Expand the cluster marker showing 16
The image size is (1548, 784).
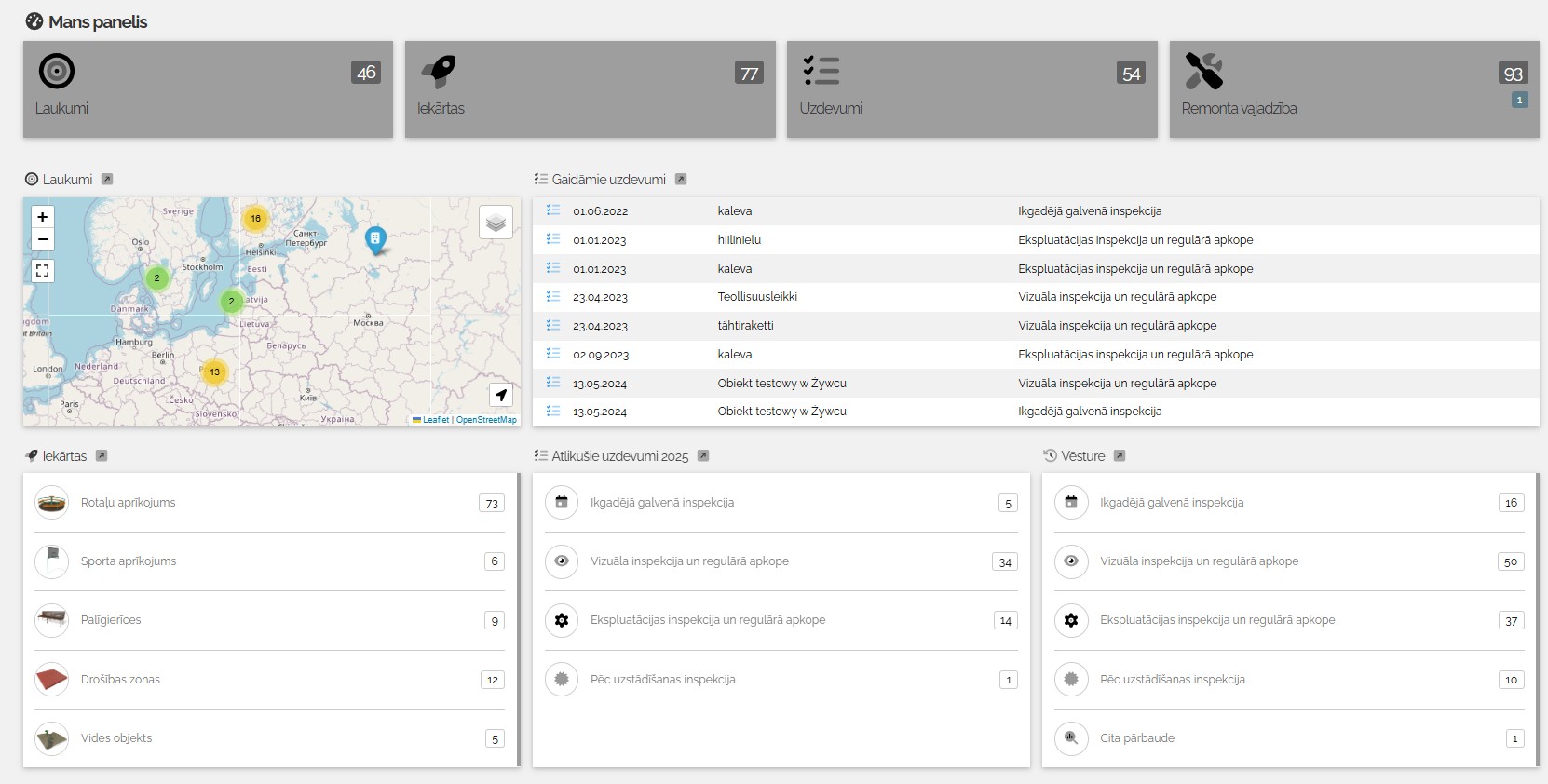point(255,219)
